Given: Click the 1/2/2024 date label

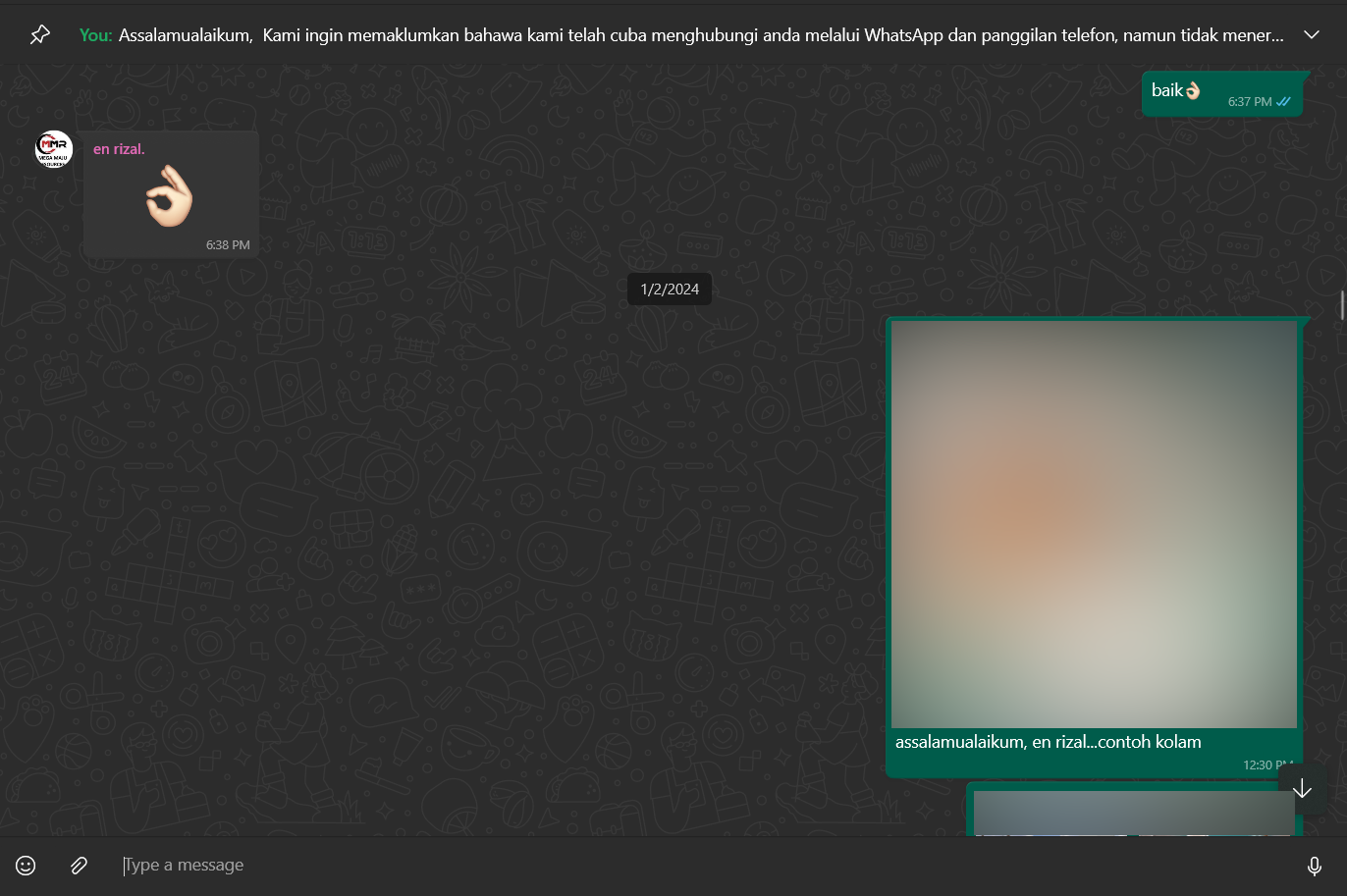Looking at the screenshot, I should click(x=670, y=290).
